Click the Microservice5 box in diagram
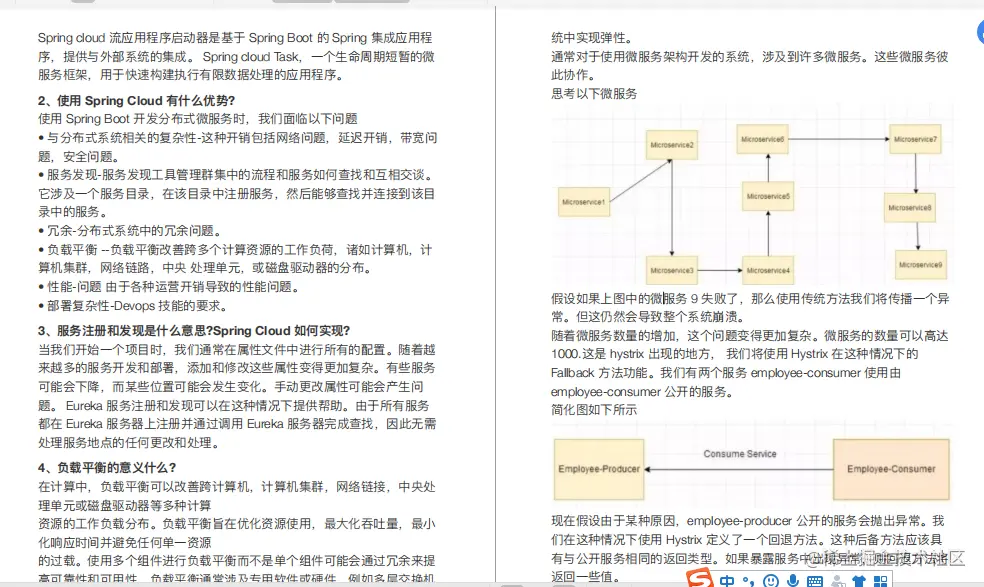The height and width of the screenshot is (587, 984). point(767,197)
